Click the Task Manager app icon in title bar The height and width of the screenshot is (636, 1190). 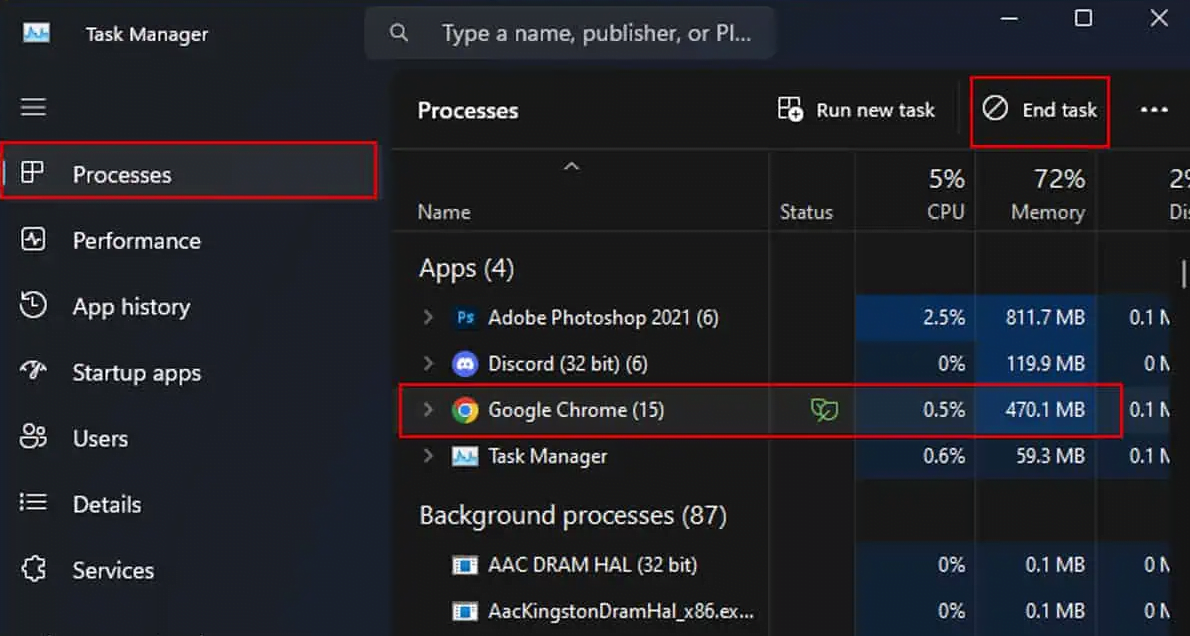tap(36, 33)
